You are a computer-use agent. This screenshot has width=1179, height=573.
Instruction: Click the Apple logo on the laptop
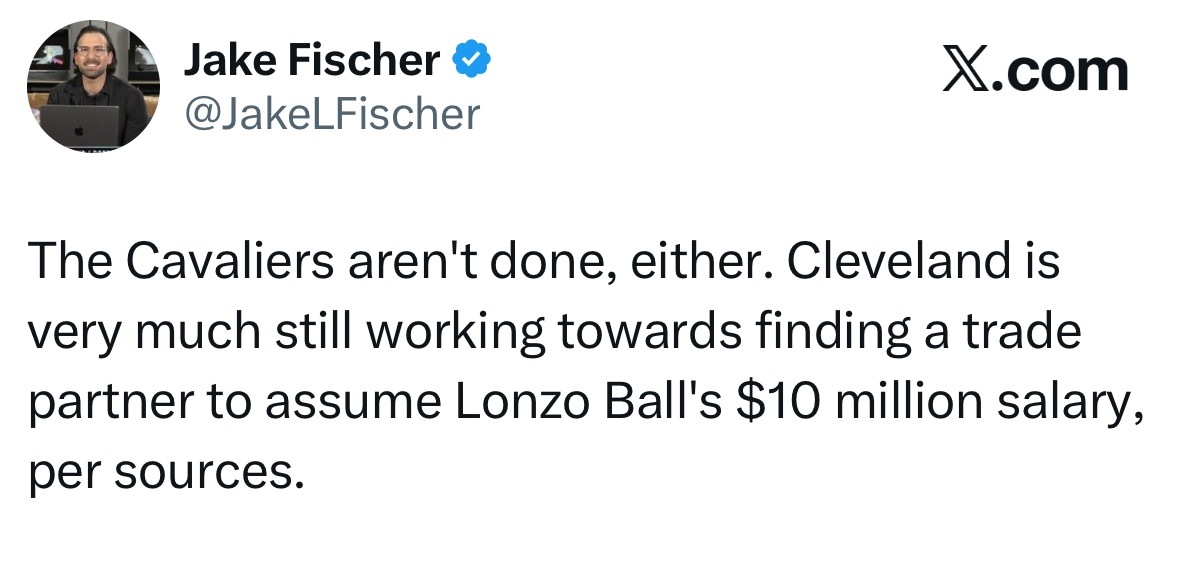click(x=79, y=128)
